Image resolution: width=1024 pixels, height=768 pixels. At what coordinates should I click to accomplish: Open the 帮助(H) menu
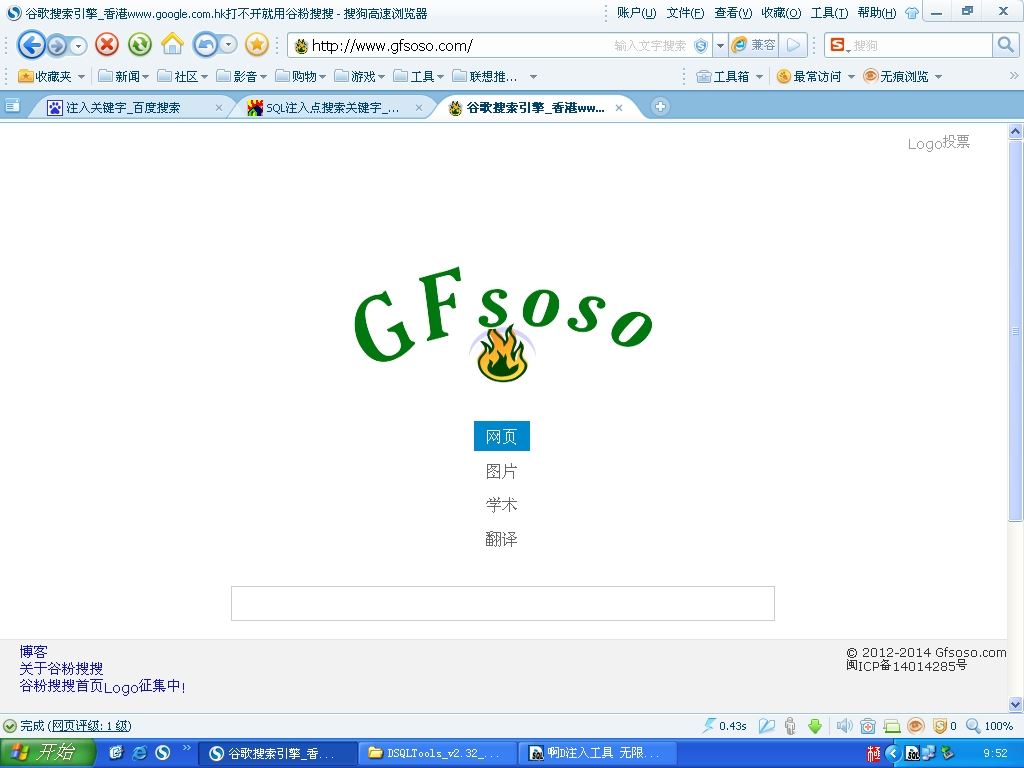(x=876, y=12)
